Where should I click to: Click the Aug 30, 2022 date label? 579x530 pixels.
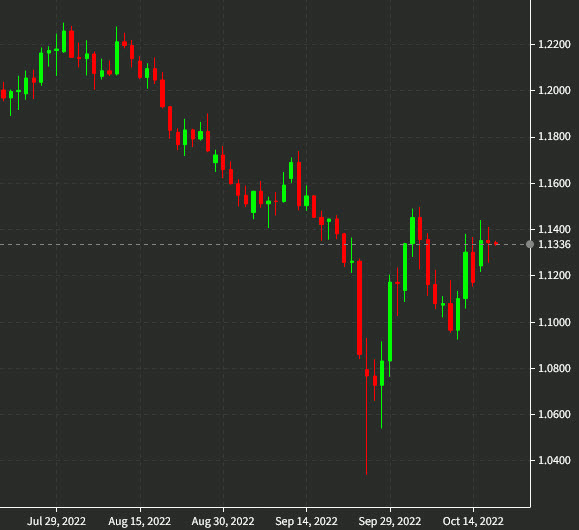(x=223, y=521)
